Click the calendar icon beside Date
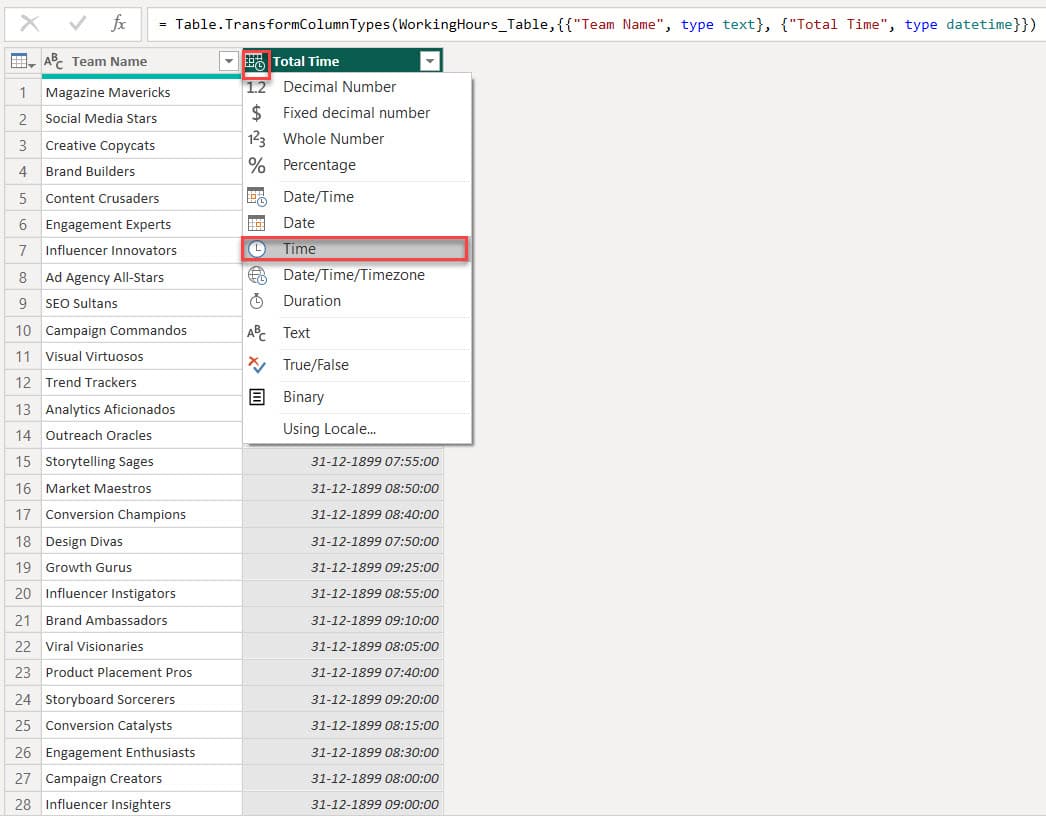This screenshot has height=816, width=1046. 256,223
